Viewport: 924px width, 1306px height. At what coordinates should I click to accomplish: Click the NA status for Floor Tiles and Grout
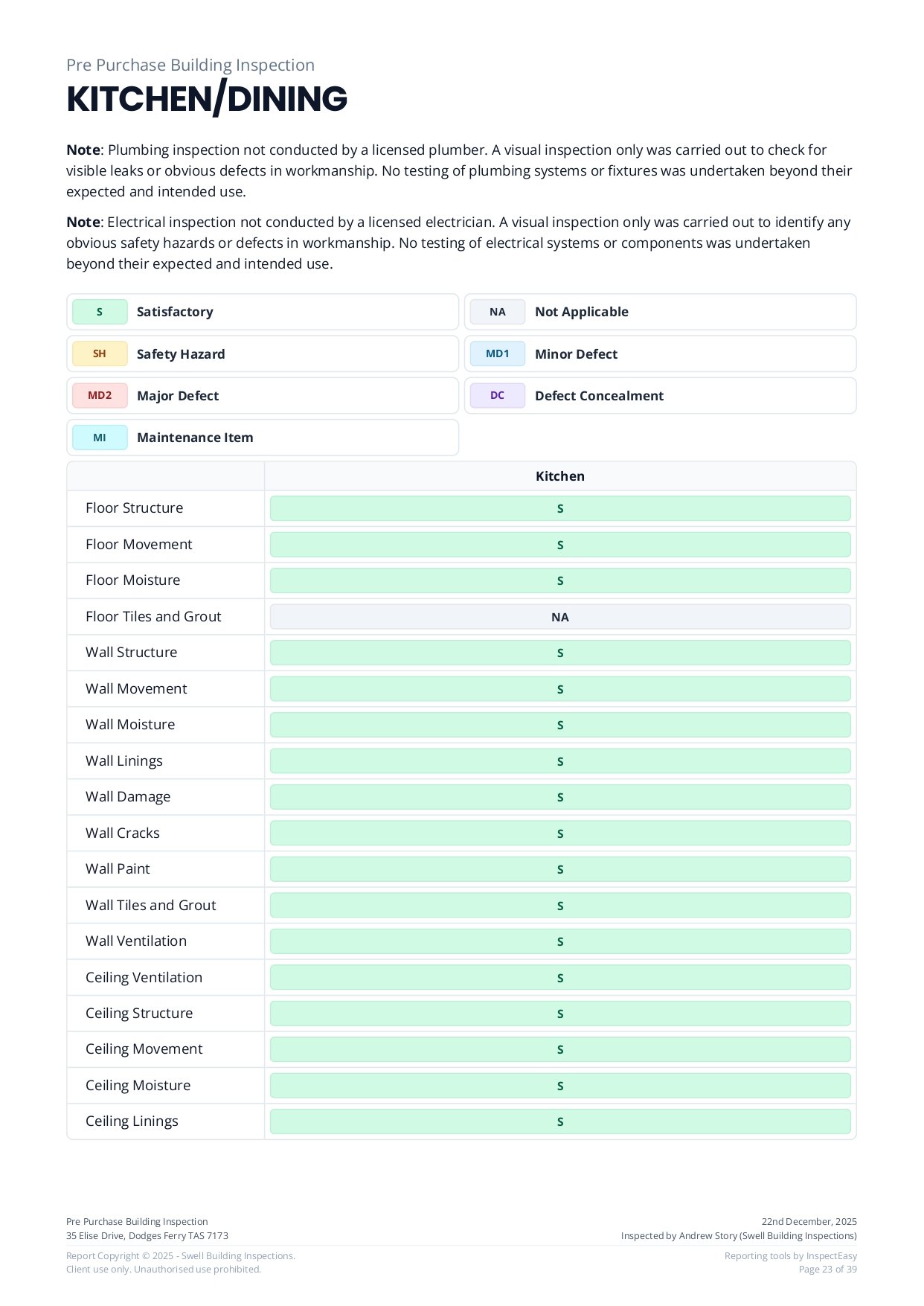(559, 617)
